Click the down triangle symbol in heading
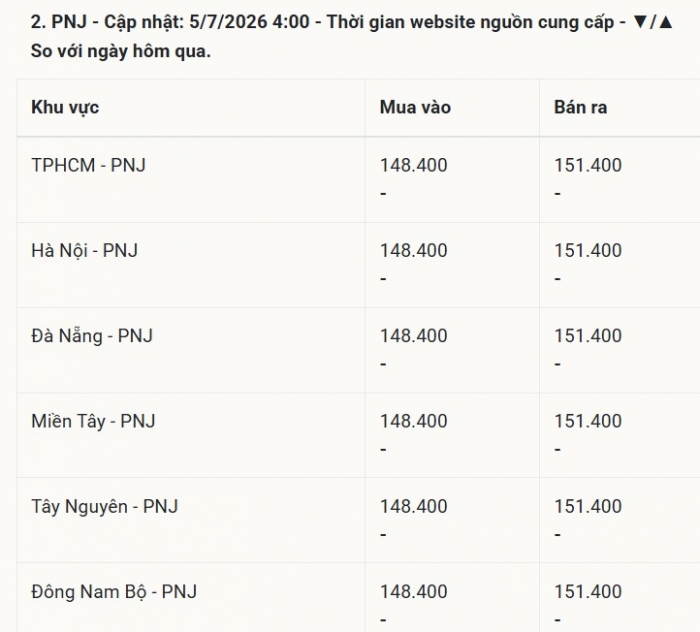 (640, 22)
